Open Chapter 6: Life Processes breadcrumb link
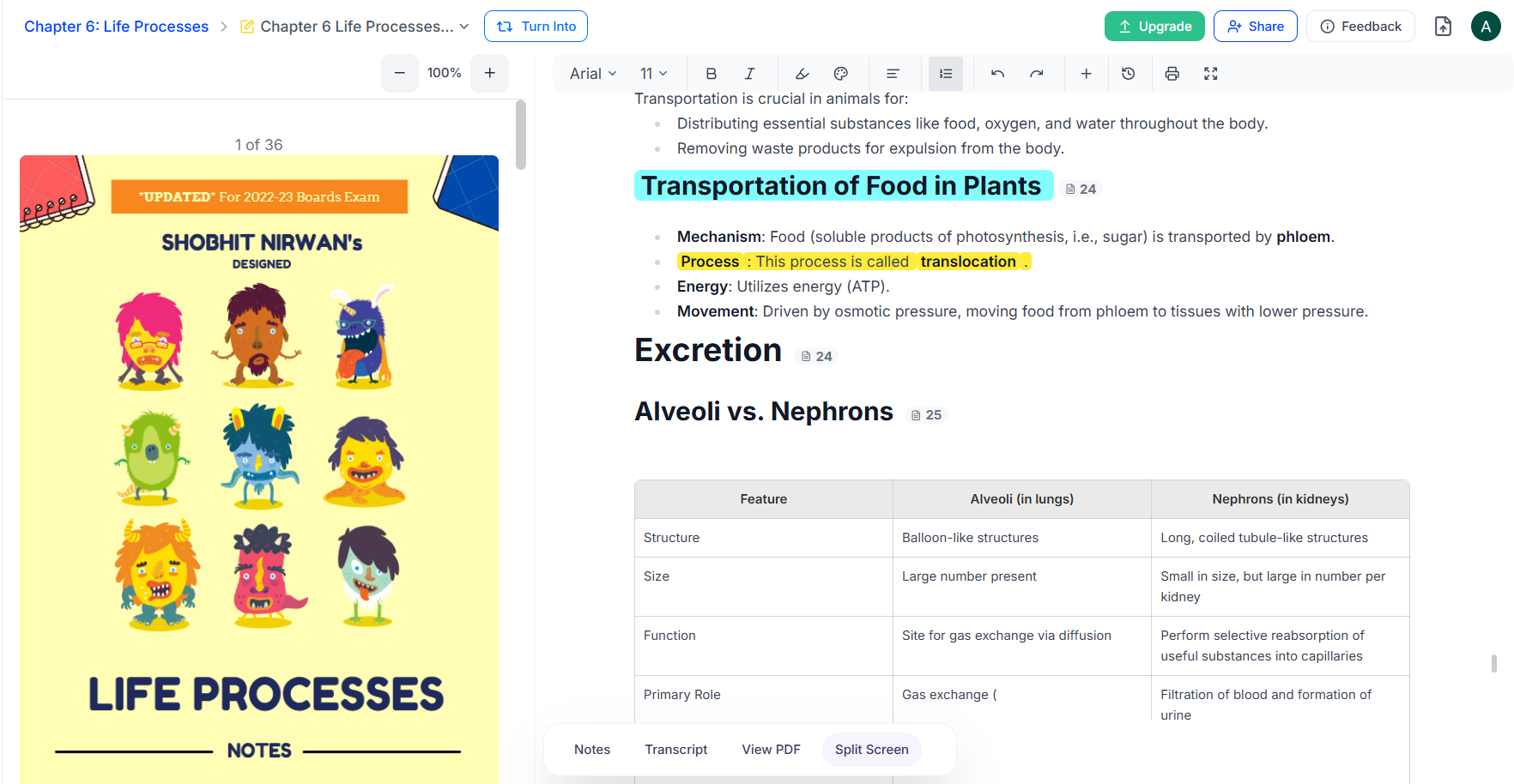 [x=116, y=27]
